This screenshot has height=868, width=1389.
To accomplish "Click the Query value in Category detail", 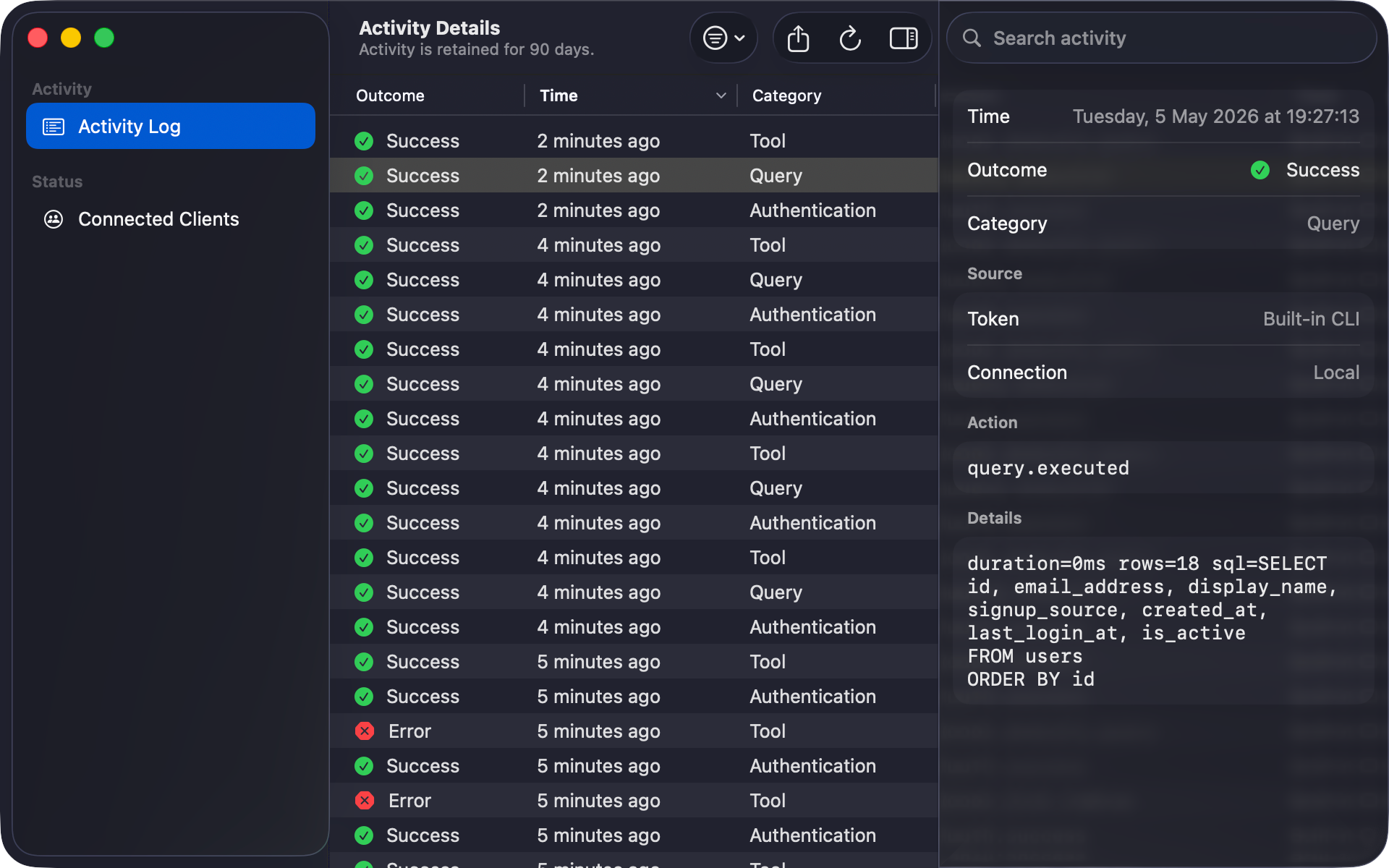I will pyautogui.click(x=1333, y=224).
